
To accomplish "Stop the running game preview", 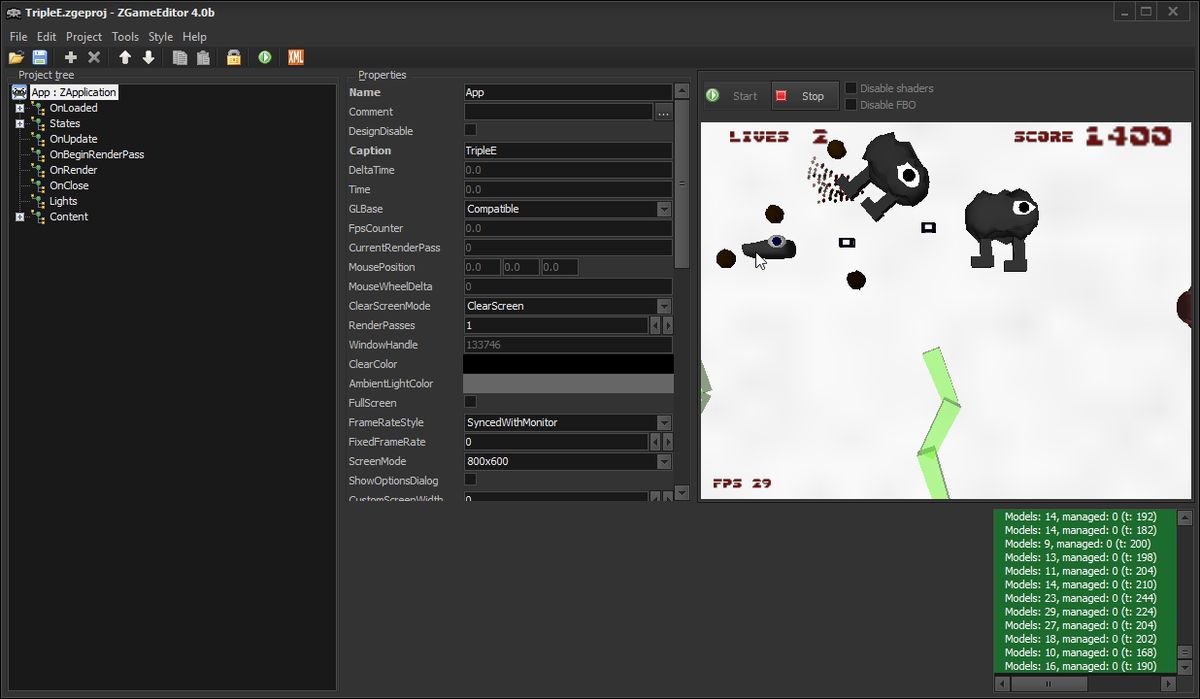I will tap(805, 95).
